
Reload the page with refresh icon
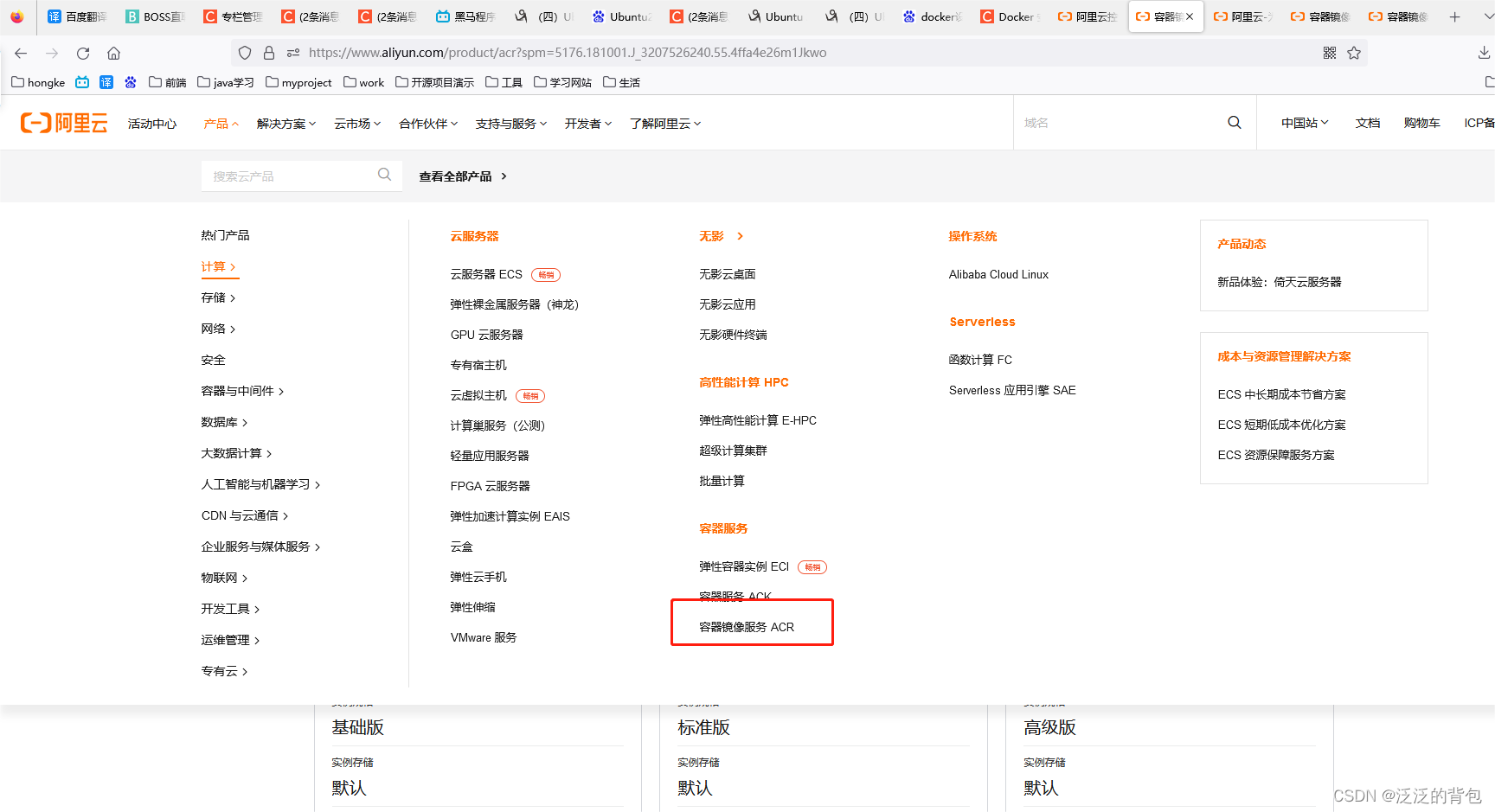pos(82,53)
